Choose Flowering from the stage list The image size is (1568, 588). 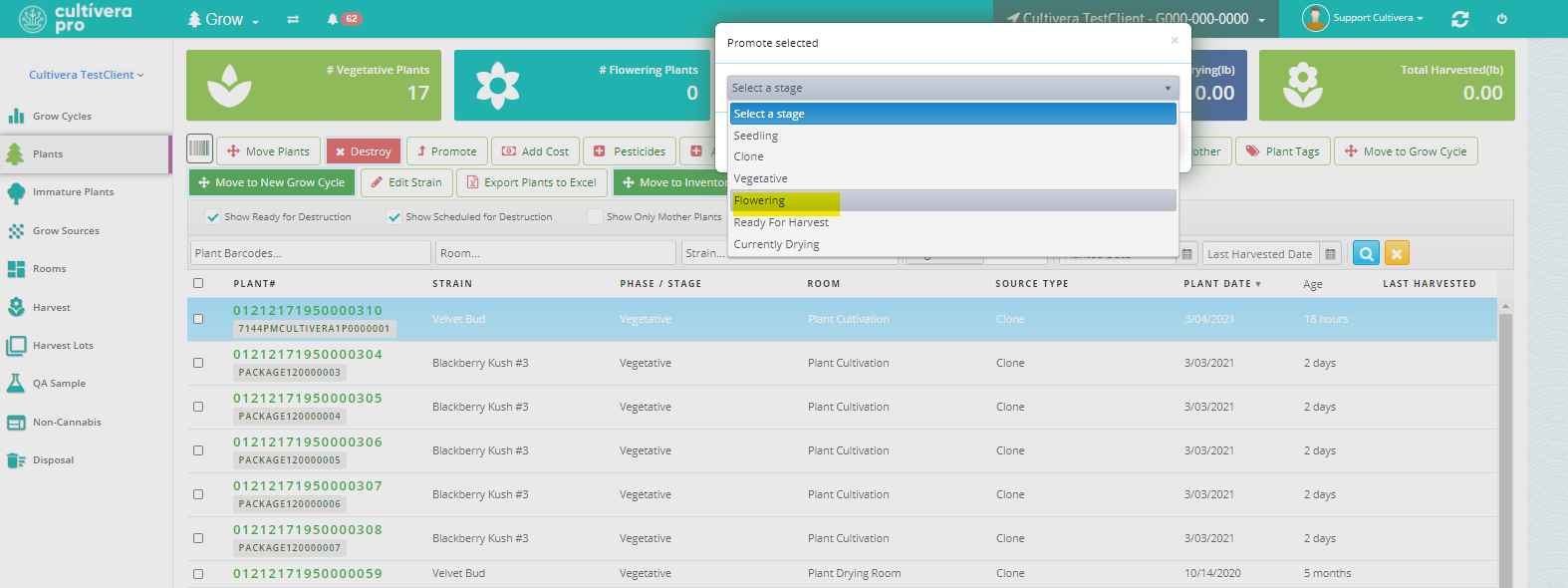(952, 200)
